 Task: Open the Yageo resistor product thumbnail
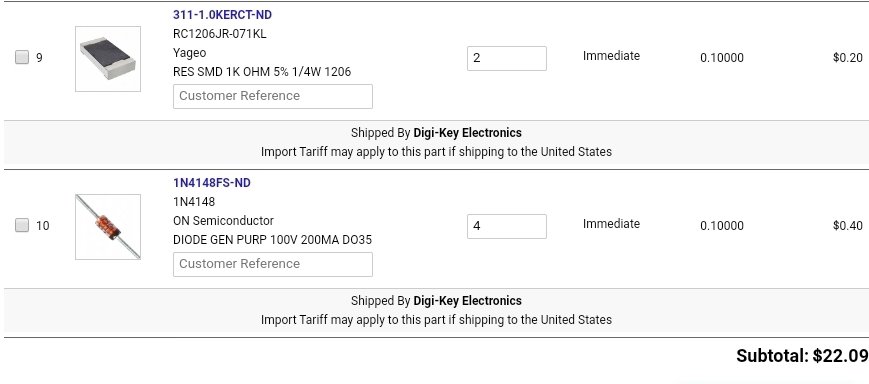click(x=108, y=59)
